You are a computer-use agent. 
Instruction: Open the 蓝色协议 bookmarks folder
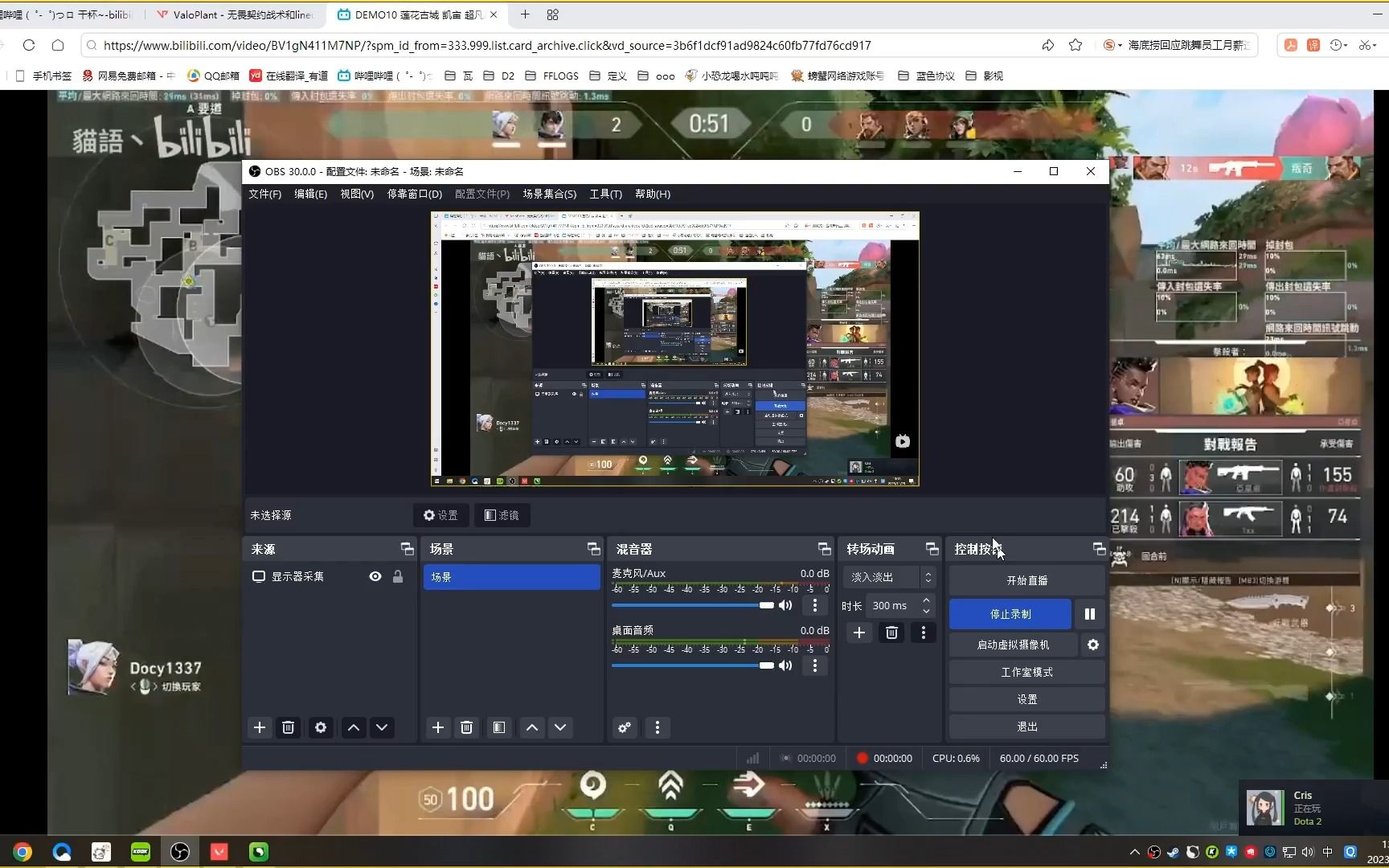926,76
